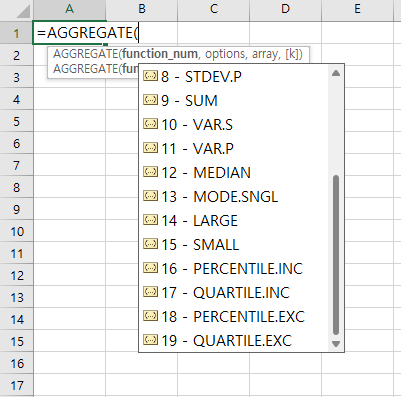Click the icon beside 12 - MEDIAN
The height and width of the screenshot is (397, 401).
150,172
